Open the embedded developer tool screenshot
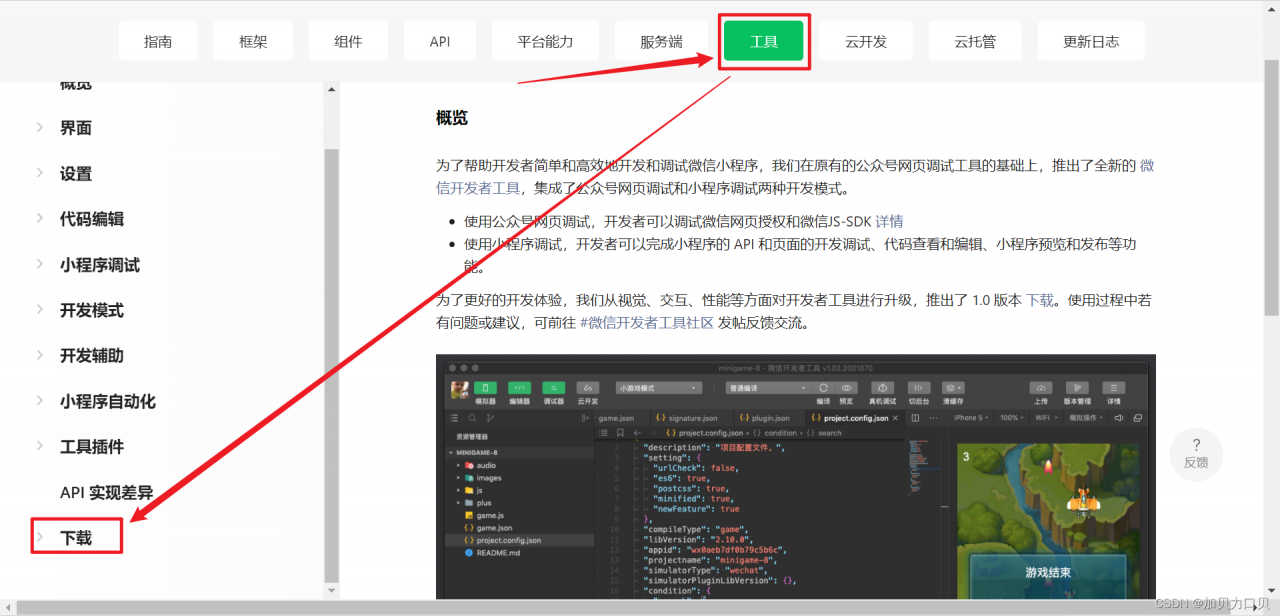1280x616 pixels. coord(795,477)
